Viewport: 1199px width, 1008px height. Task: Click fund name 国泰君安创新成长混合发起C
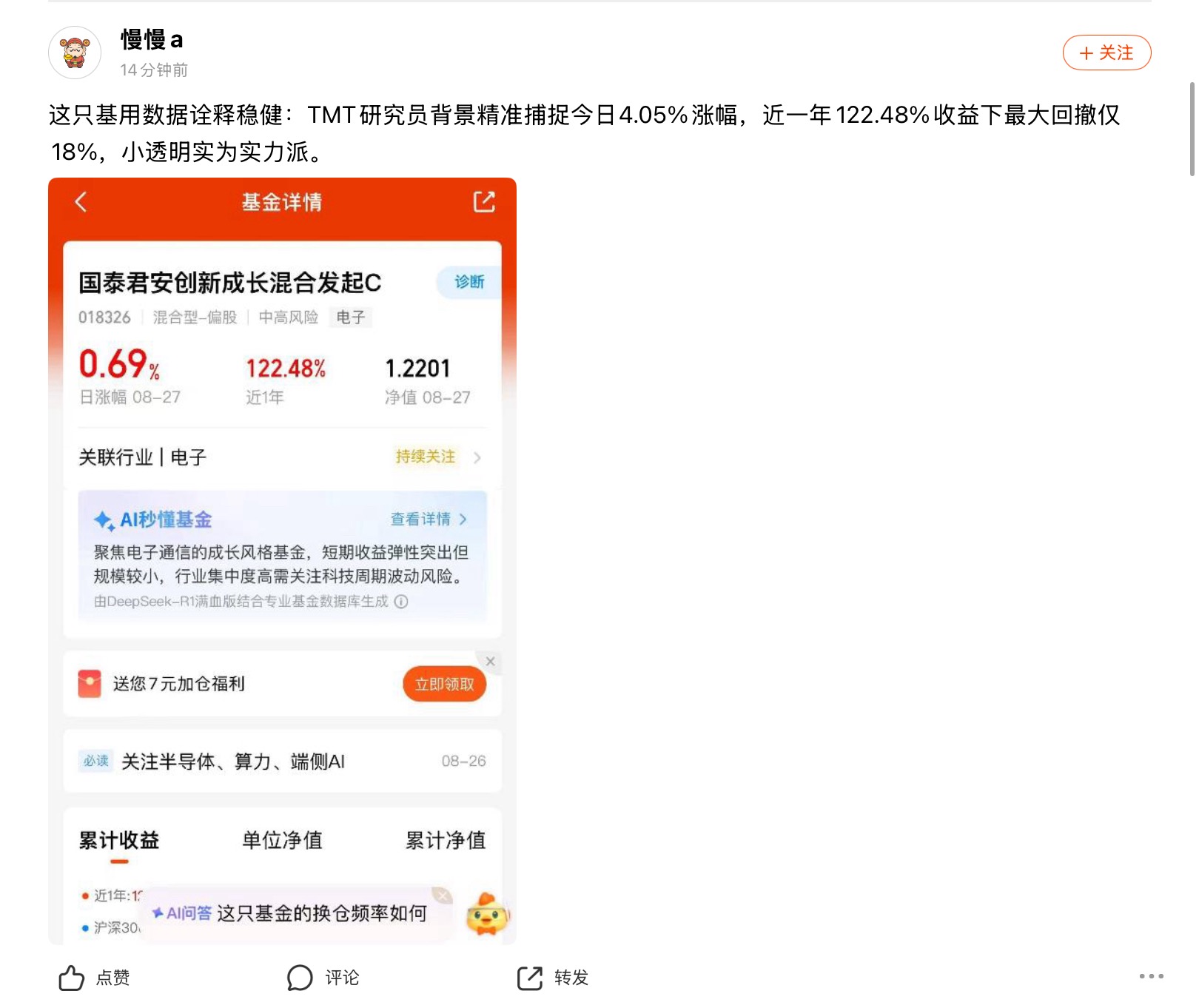pos(230,283)
